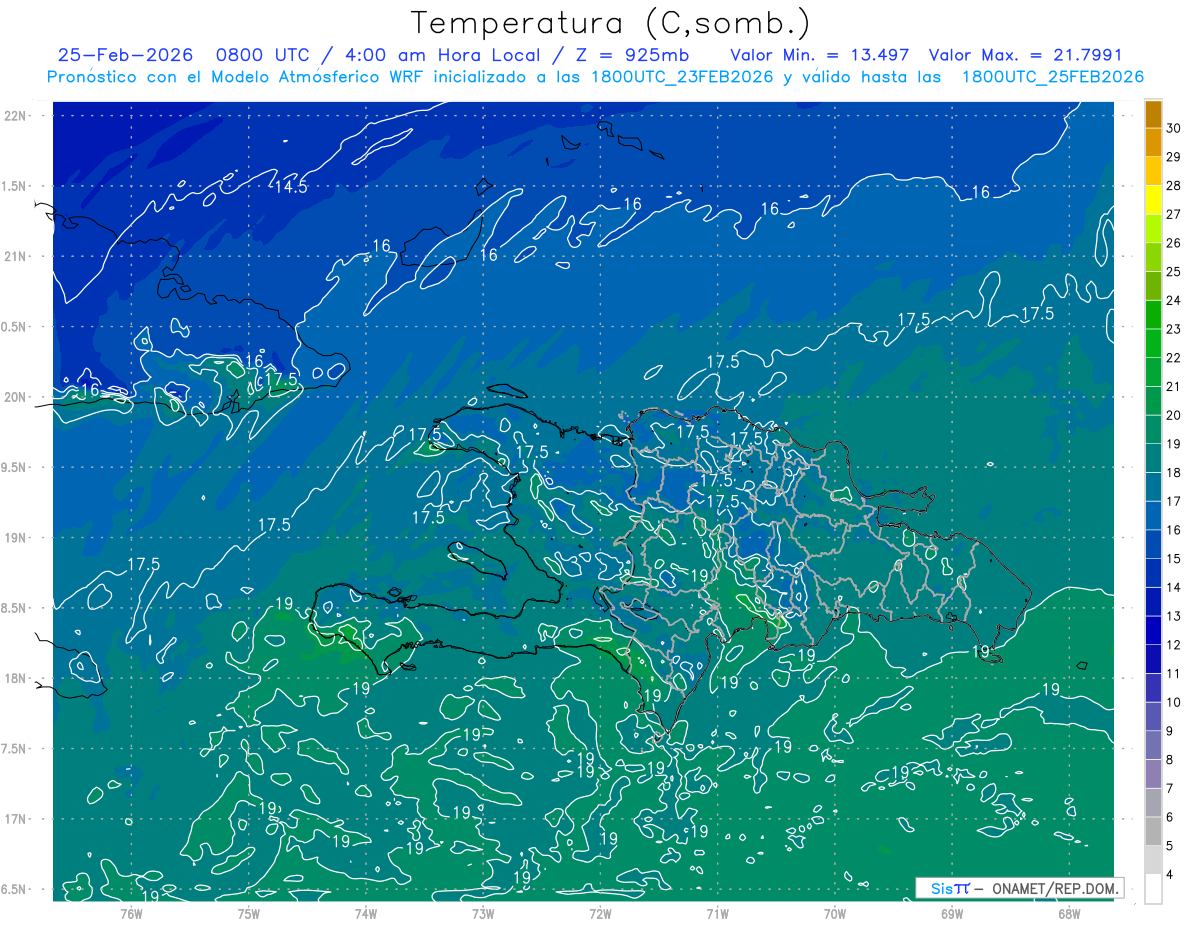Screen dimensions: 1200x927
Task: Pick the purple swatch between colorbar 7 and 8
Action: pyautogui.click(x=1153, y=775)
